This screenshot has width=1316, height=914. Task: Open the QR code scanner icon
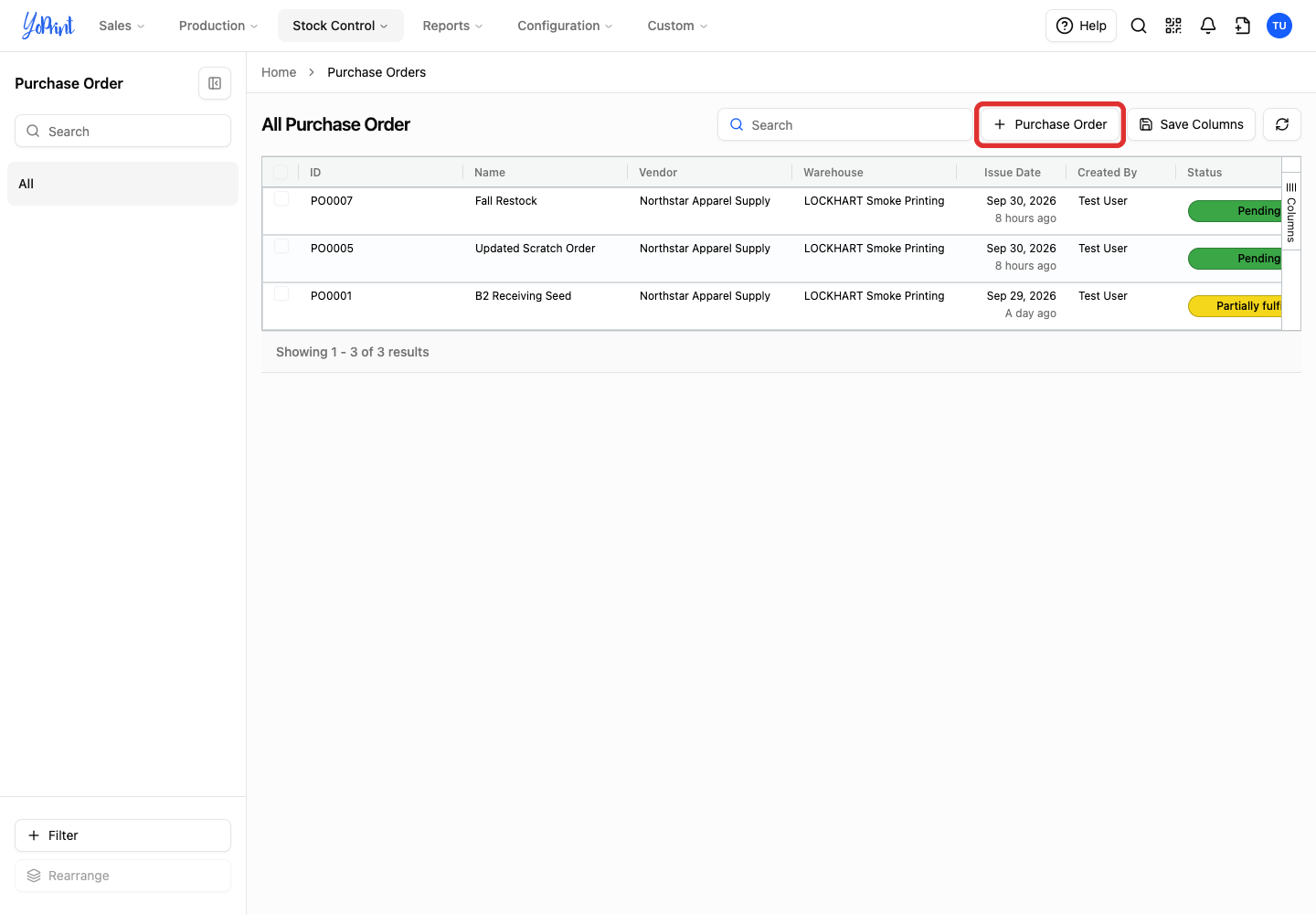(1173, 26)
